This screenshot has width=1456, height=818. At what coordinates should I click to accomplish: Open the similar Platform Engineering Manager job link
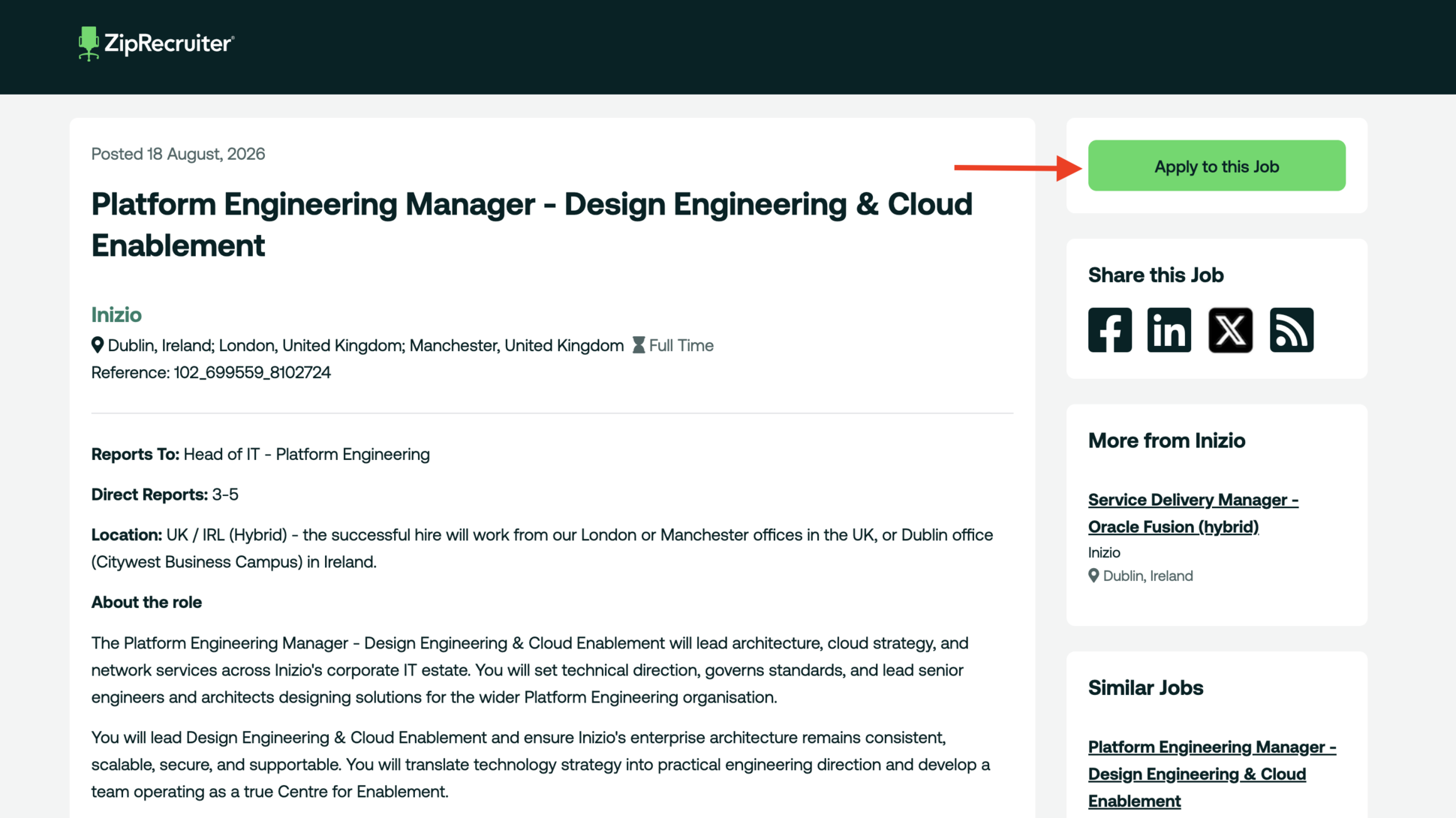pyautogui.click(x=1212, y=774)
